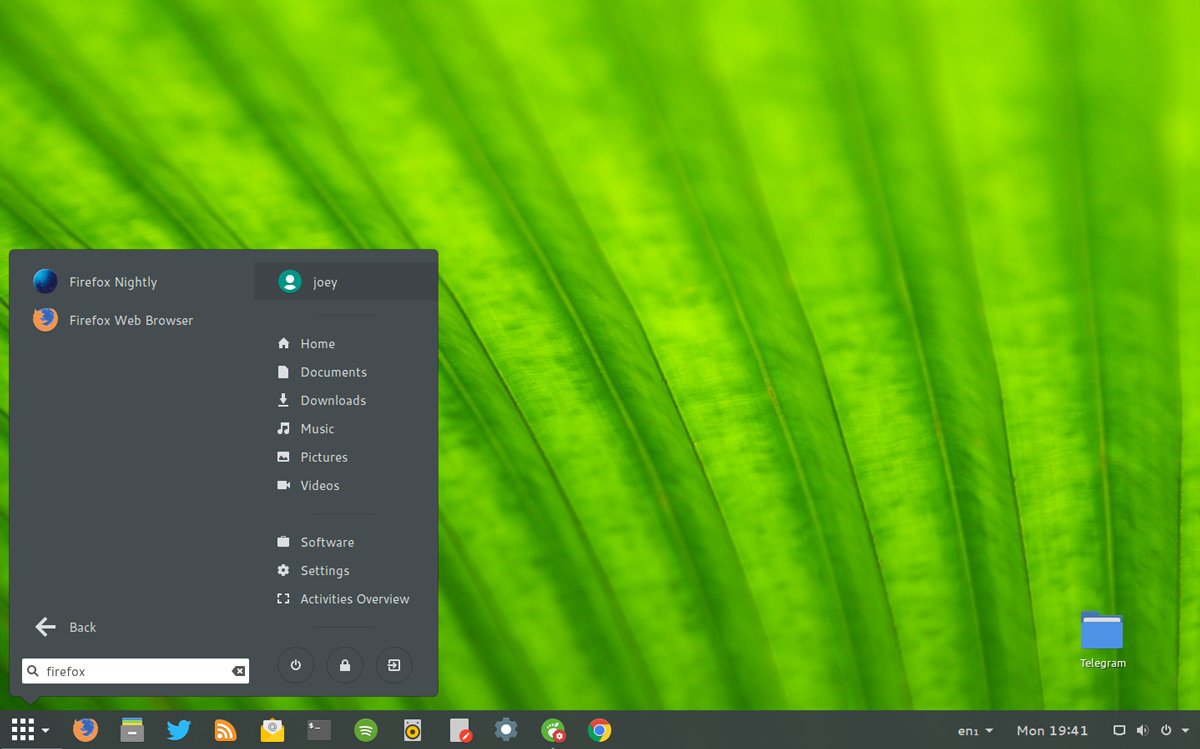
Task: Select Activities Overview in the menu
Action: [354, 599]
